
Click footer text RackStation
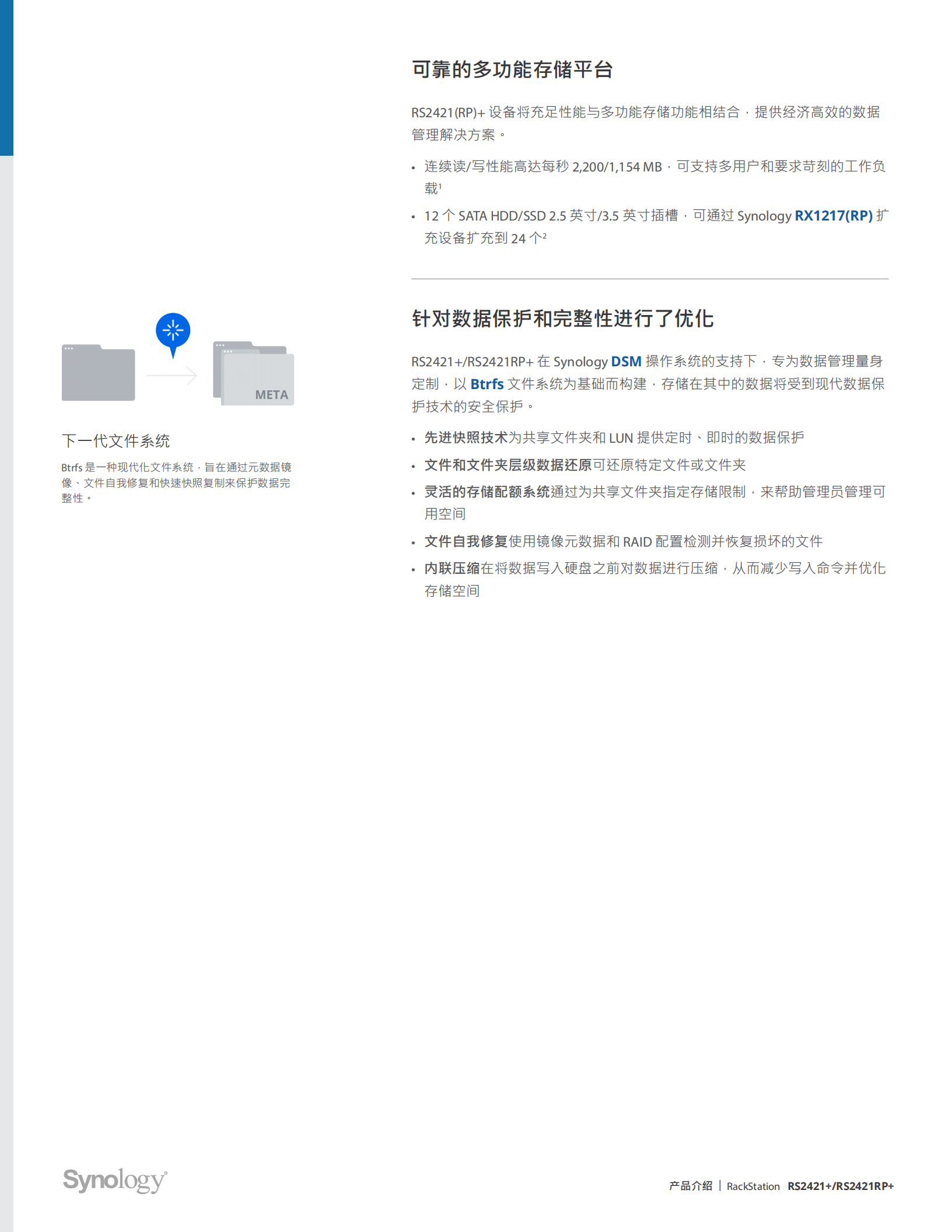[x=753, y=1186]
